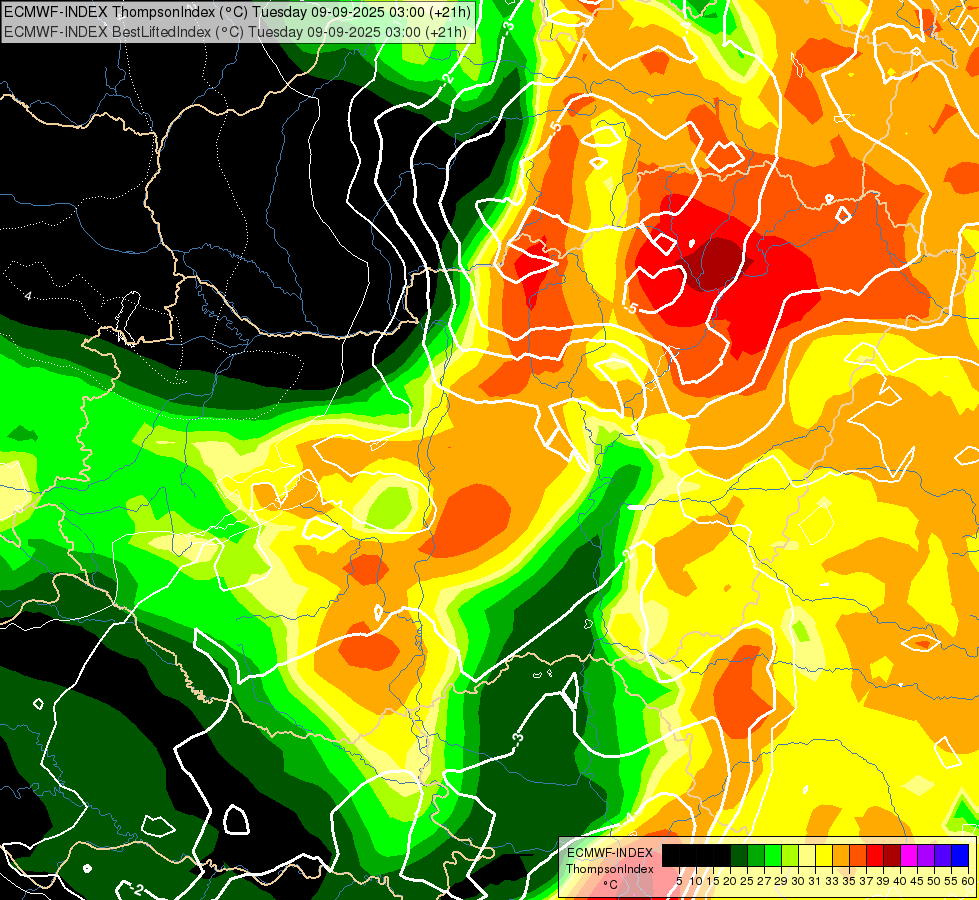Select the dark red 39–40 legend swatch
Image resolution: width=979 pixels, height=900 pixels.
point(892,855)
